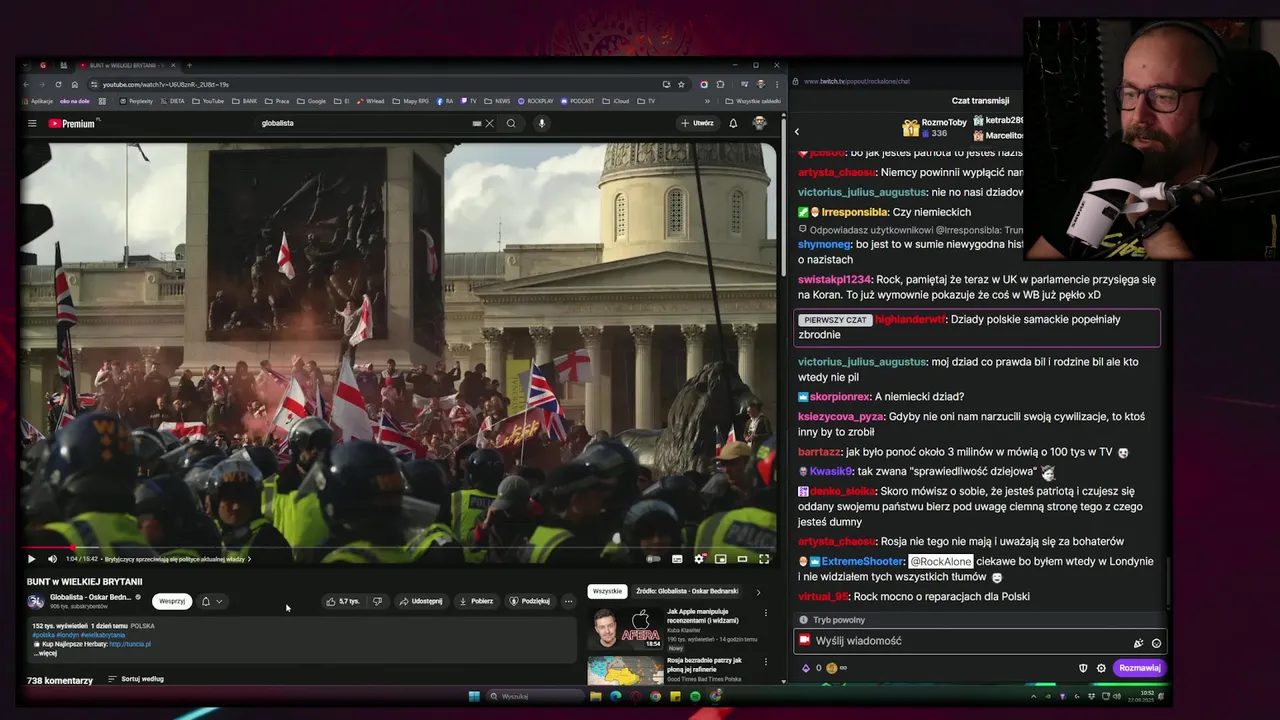
Task: Open the Wszystkie zakładki folder
Action: (753, 101)
